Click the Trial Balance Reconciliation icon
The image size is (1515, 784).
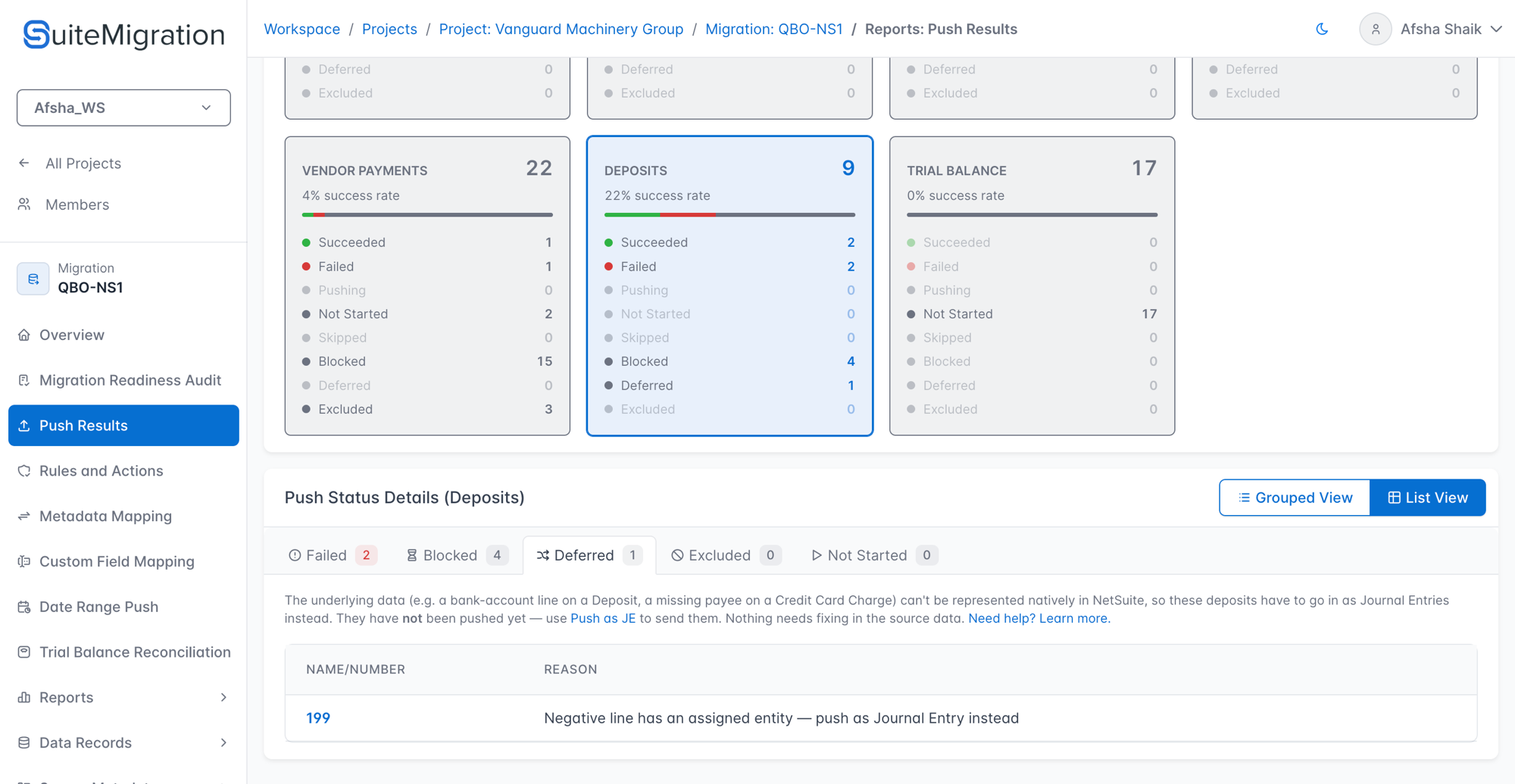pos(24,652)
